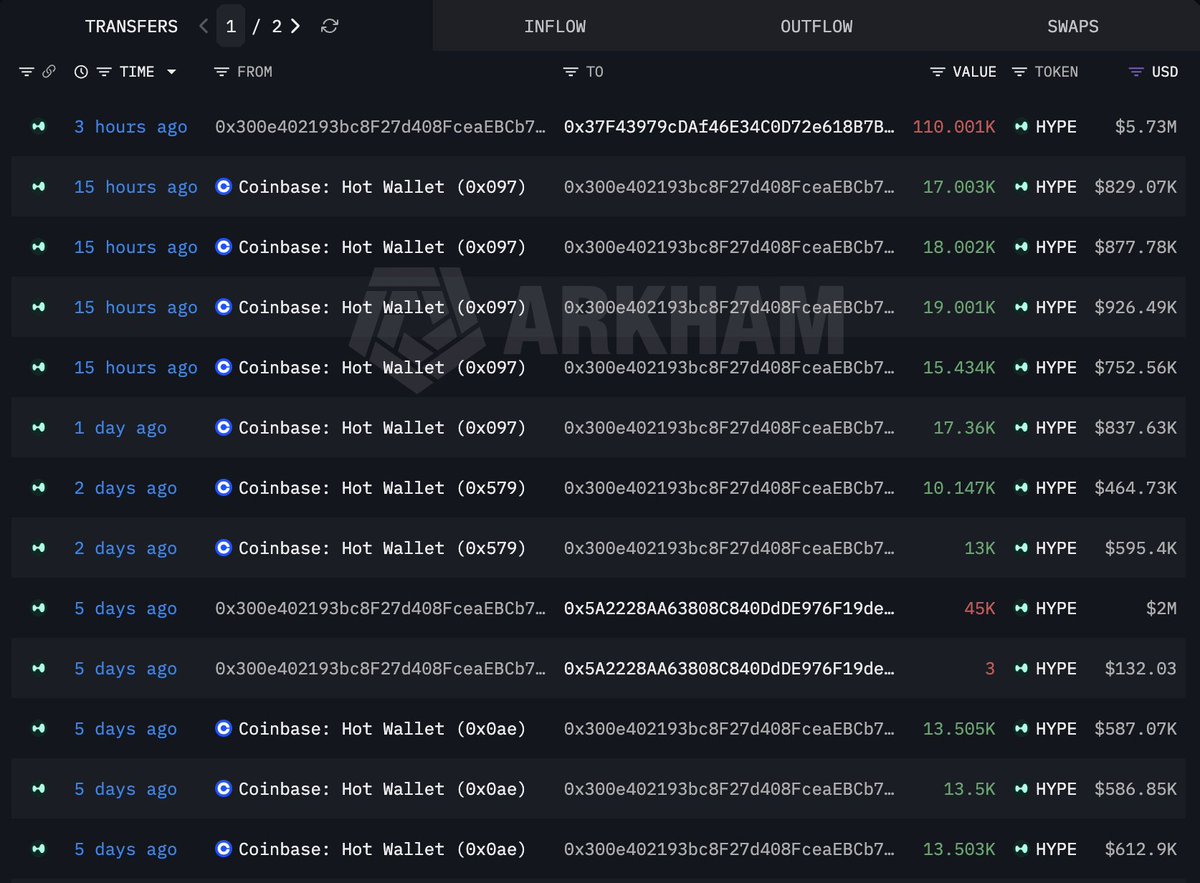
Task: Switch to the INFLOW tab
Action: [555, 26]
